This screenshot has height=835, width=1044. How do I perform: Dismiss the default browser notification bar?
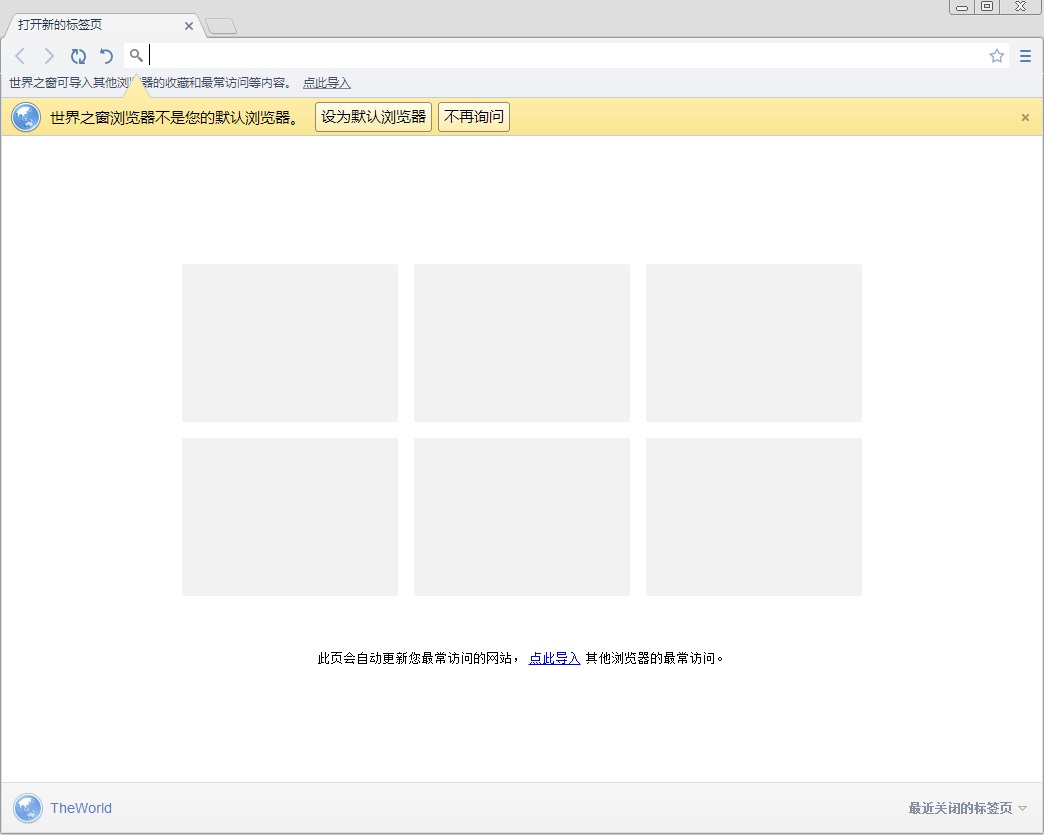(1025, 117)
